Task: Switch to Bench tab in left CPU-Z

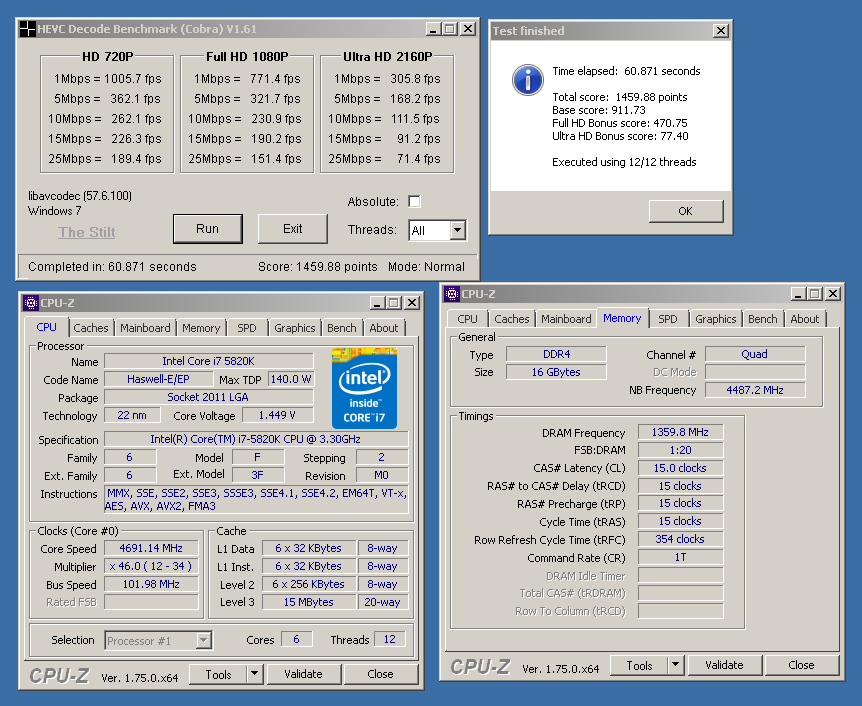Action: tap(341, 328)
